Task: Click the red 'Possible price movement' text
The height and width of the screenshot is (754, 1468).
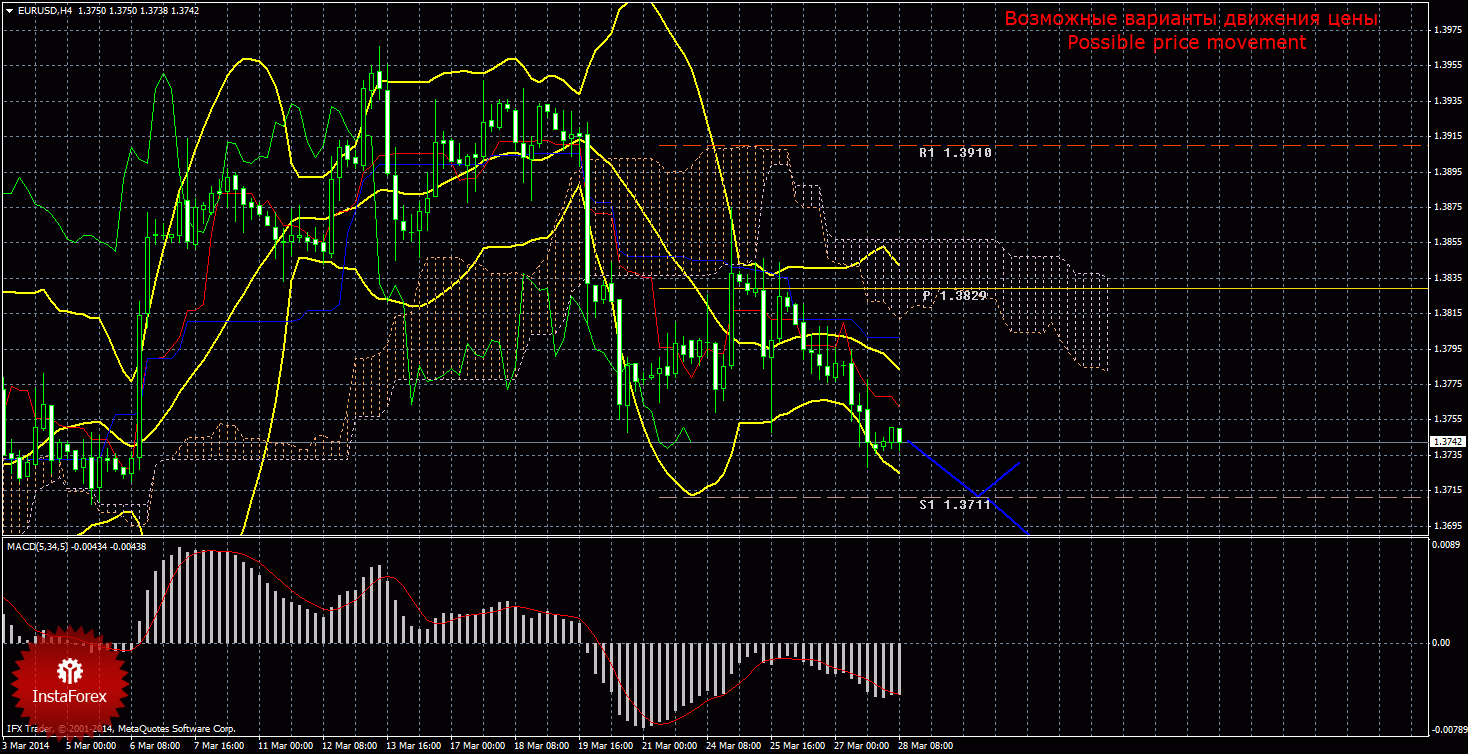Action: coord(1186,43)
